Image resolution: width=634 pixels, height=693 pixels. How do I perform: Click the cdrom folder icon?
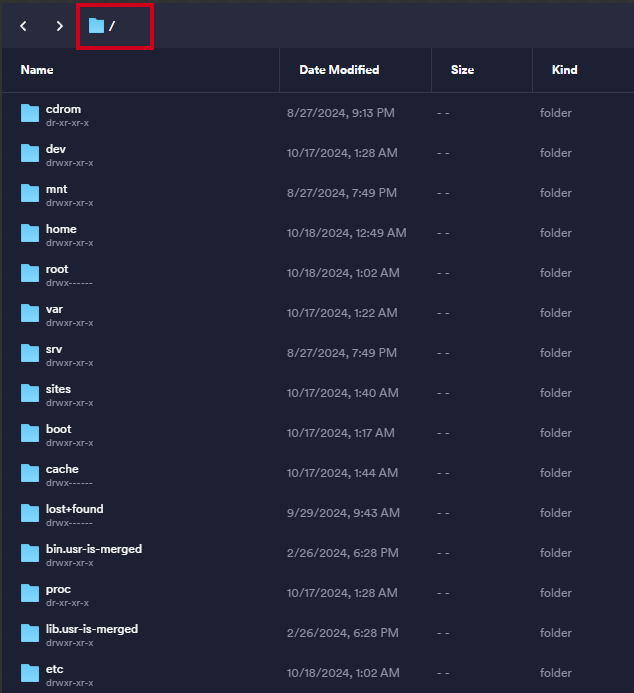coord(30,113)
